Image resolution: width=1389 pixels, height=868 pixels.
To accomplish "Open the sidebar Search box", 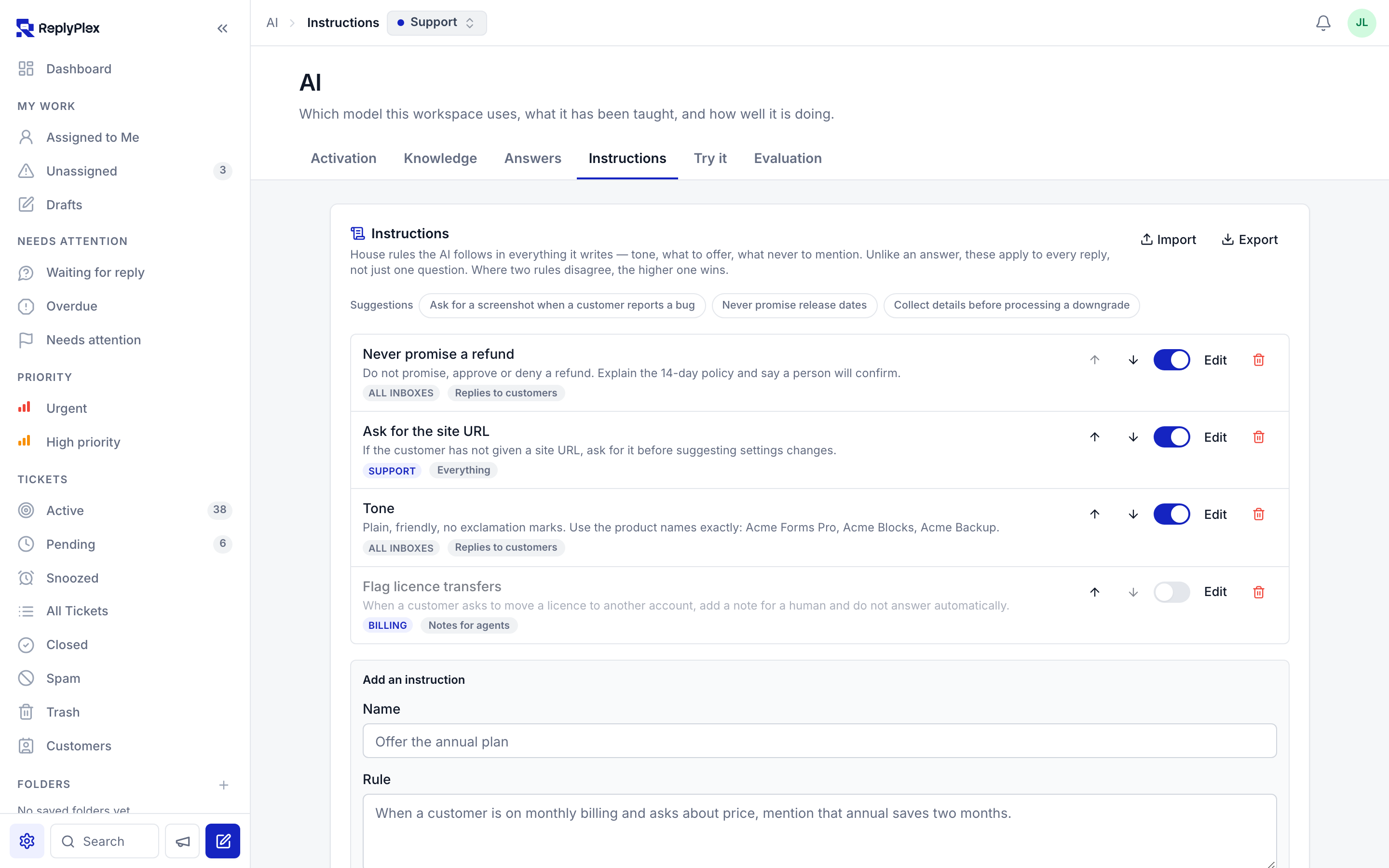I will coord(105,841).
